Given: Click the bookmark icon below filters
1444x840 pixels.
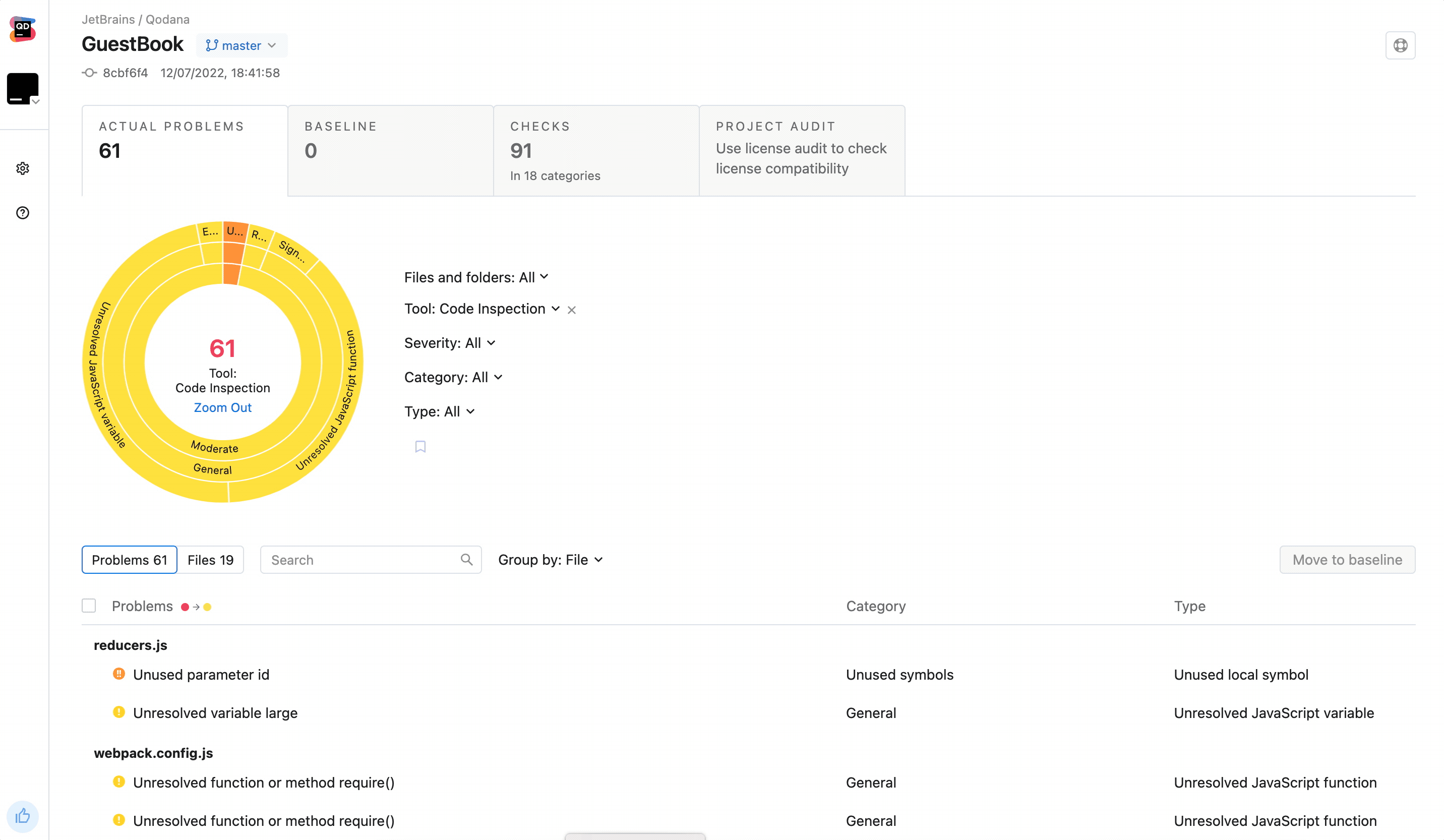Looking at the screenshot, I should click(420, 447).
